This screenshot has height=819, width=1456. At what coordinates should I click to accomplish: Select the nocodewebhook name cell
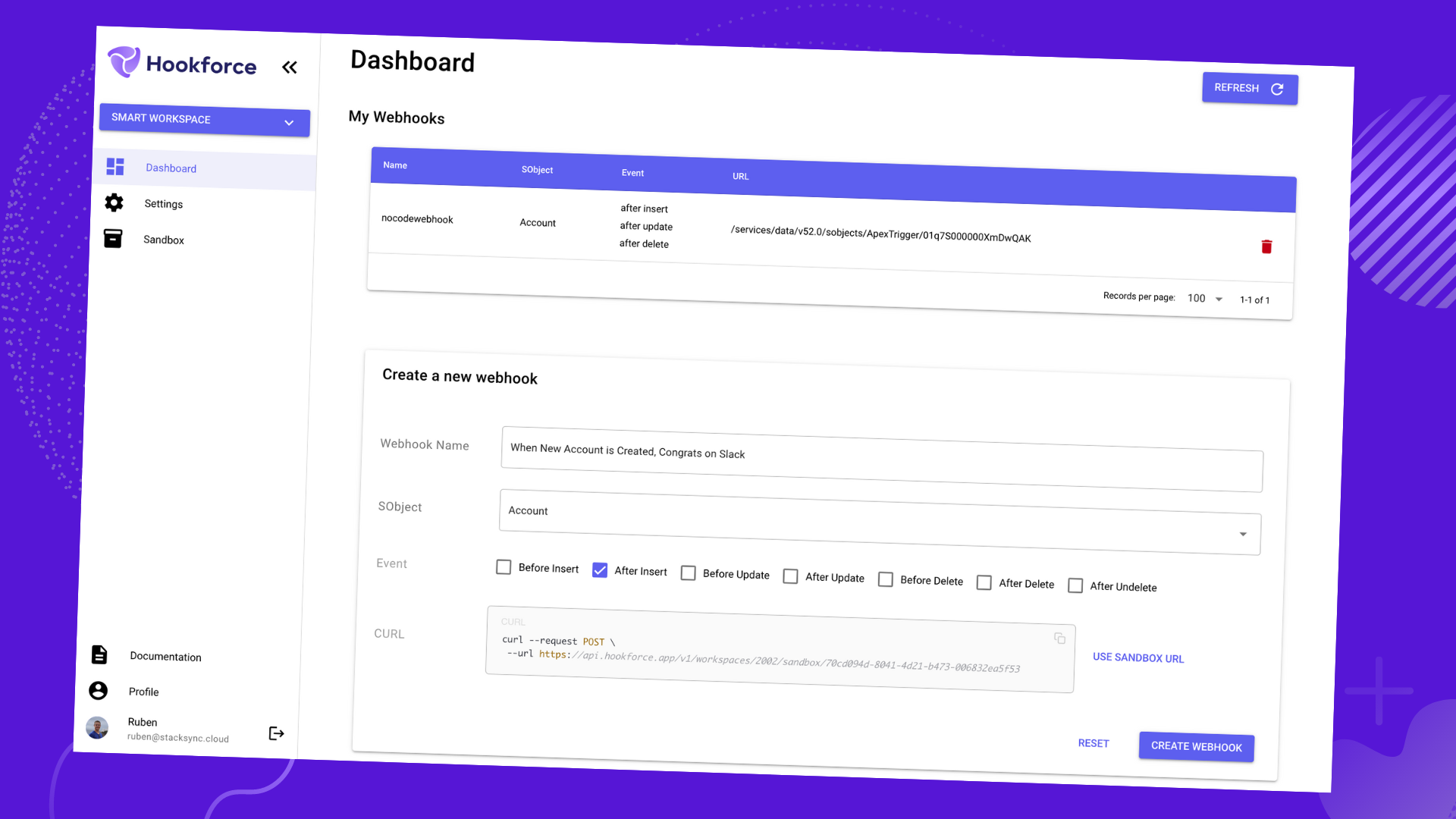pyautogui.click(x=417, y=218)
